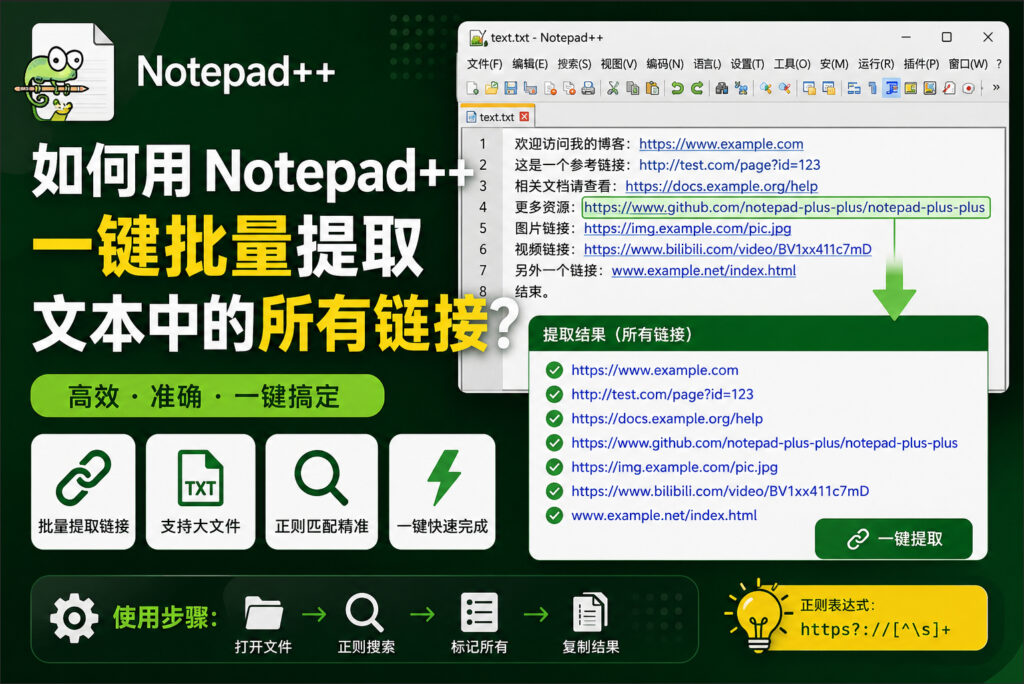The height and width of the screenshot is (684, 1024).
Task: Toggle the highlighted Indent Guide icon
Action: [x=891, y=88]
